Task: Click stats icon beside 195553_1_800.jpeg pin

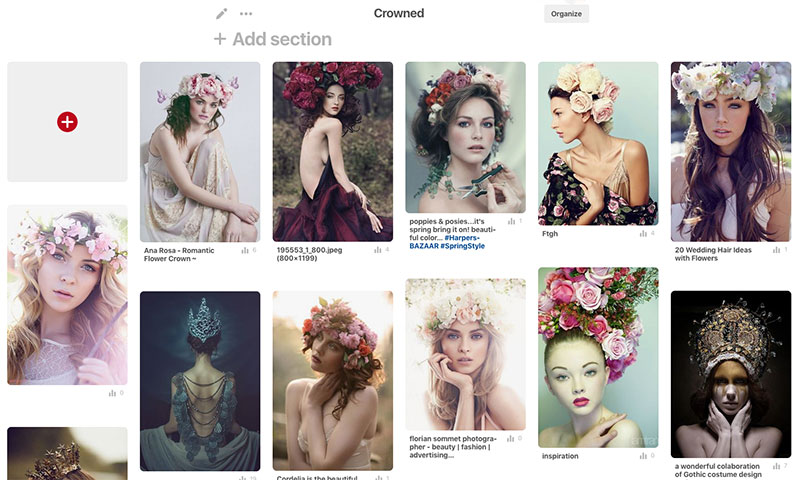Action: [378, 250]
